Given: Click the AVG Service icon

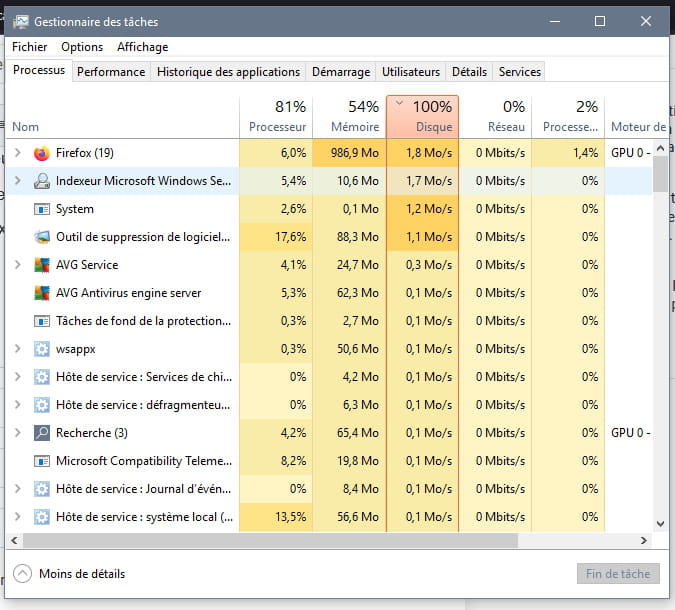Looking at the screenshot, I should [42, 265].
